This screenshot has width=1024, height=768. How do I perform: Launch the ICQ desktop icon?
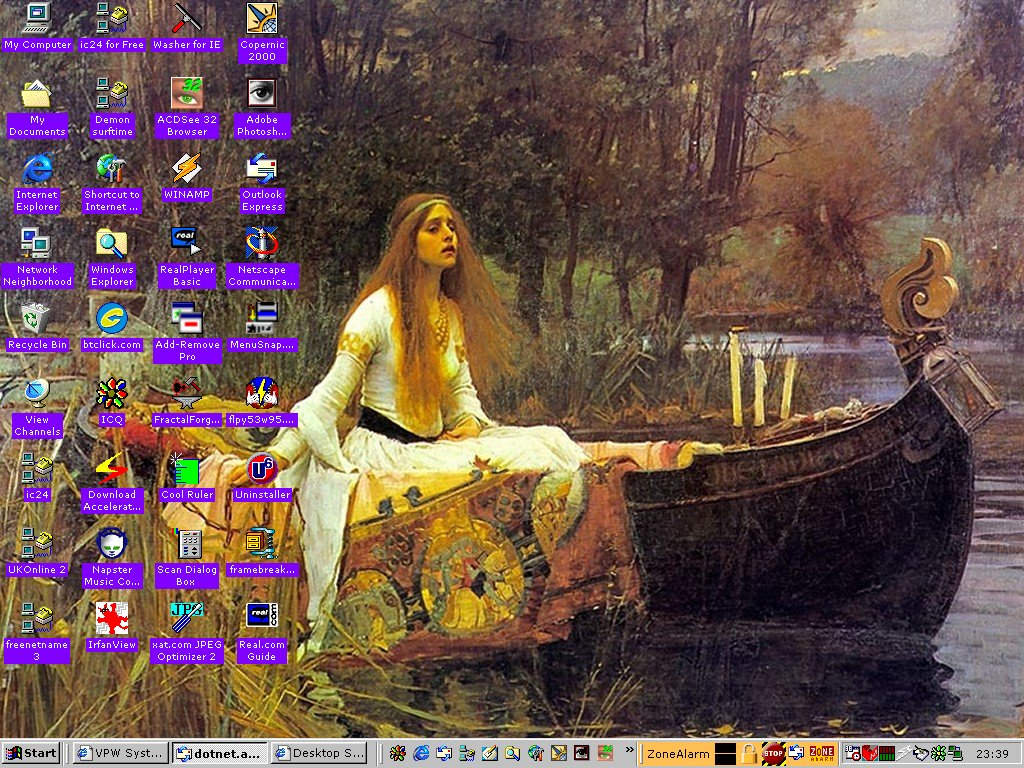[112, 393]
